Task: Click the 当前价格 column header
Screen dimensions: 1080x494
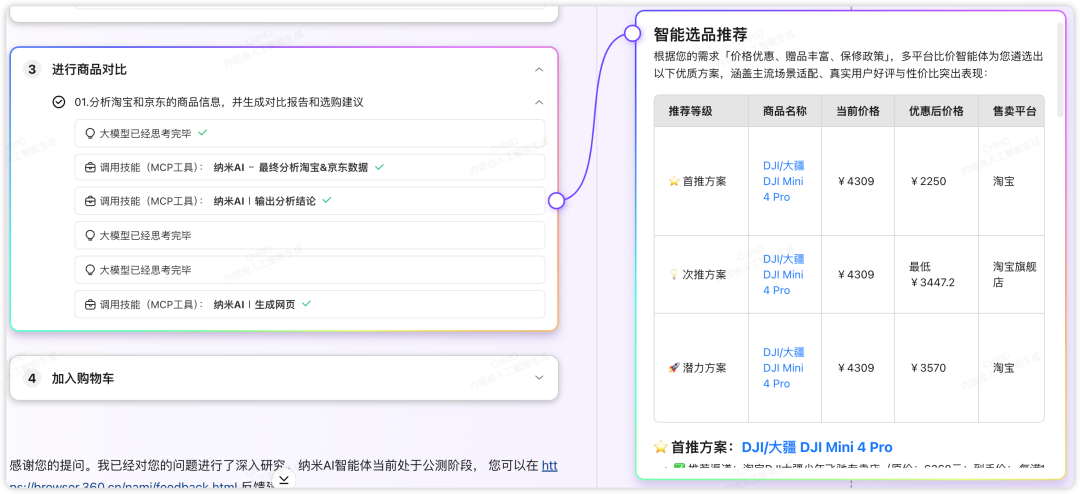Action: [858, 111]
